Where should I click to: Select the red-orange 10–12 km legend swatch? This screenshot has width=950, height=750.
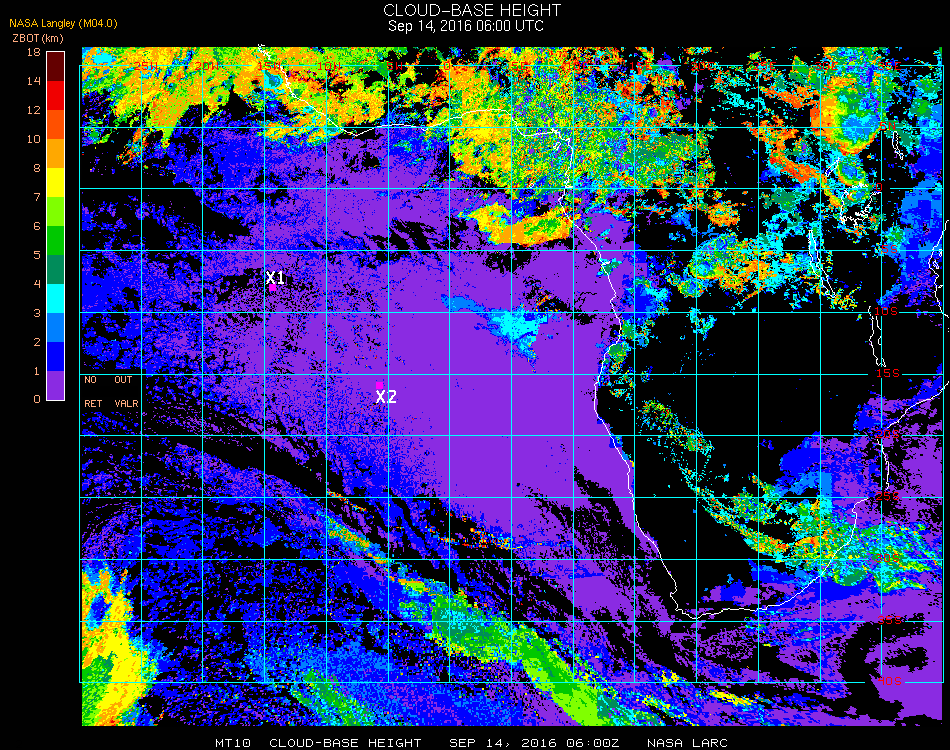click(x=55, y=124)
